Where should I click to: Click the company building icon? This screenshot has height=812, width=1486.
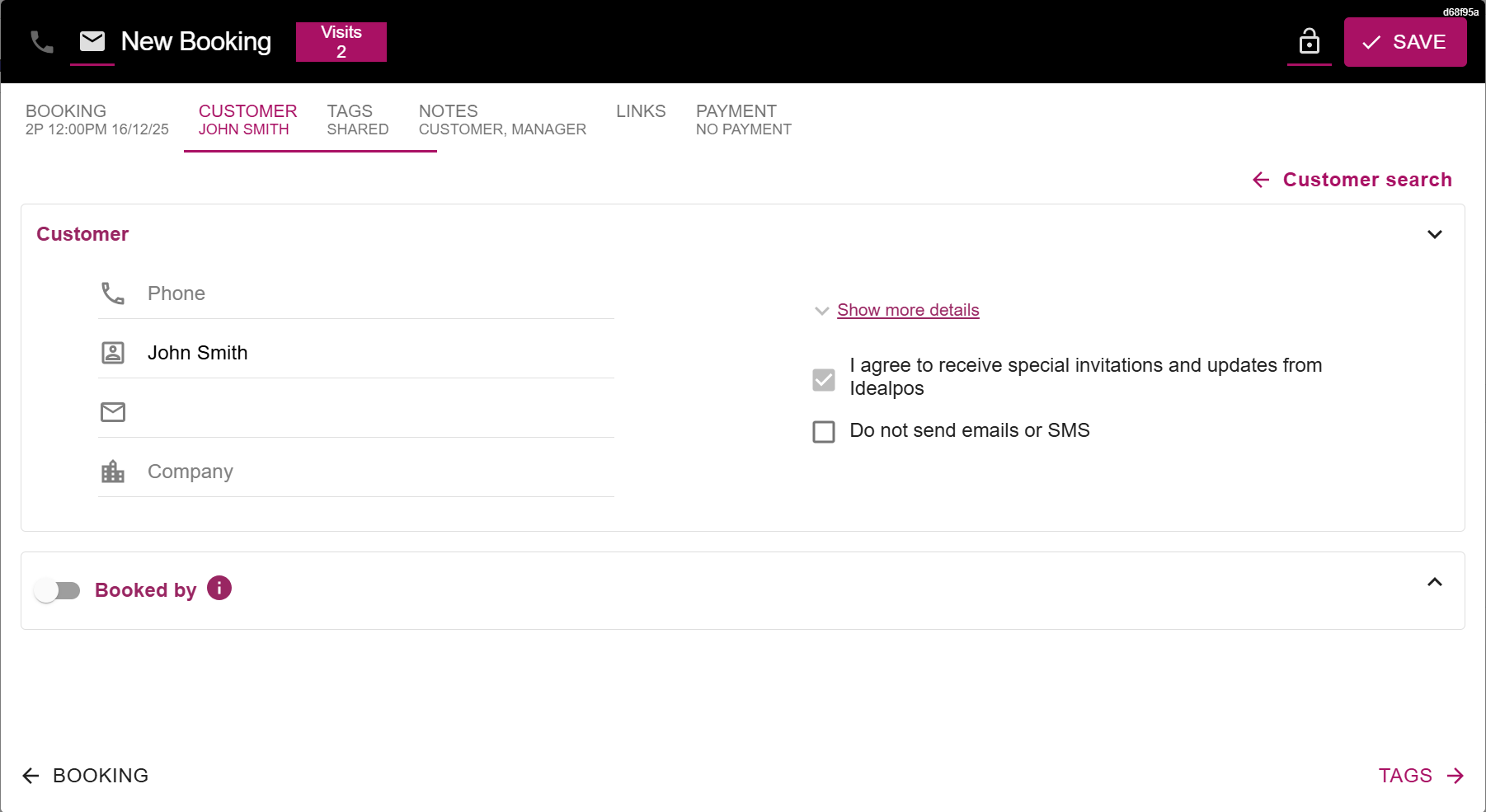click(113, 472)
